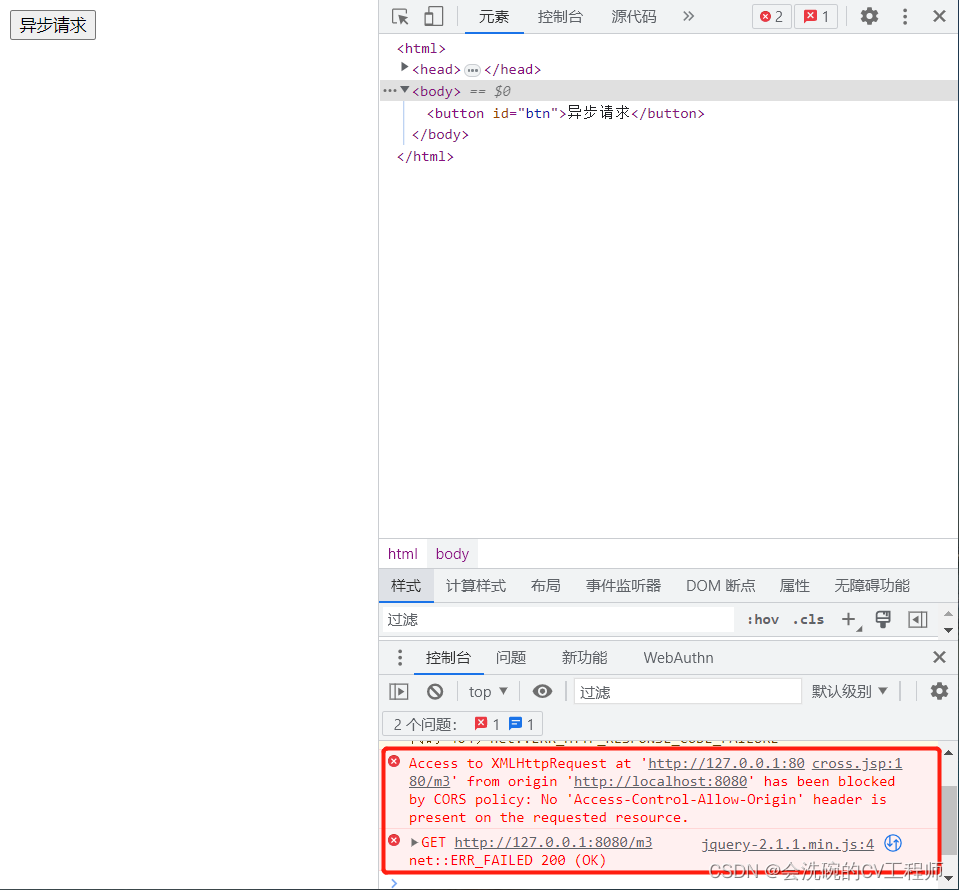This screenshot has width=959, height=890.
Task: Show the console sidebar icon
Action: (399, 692)
